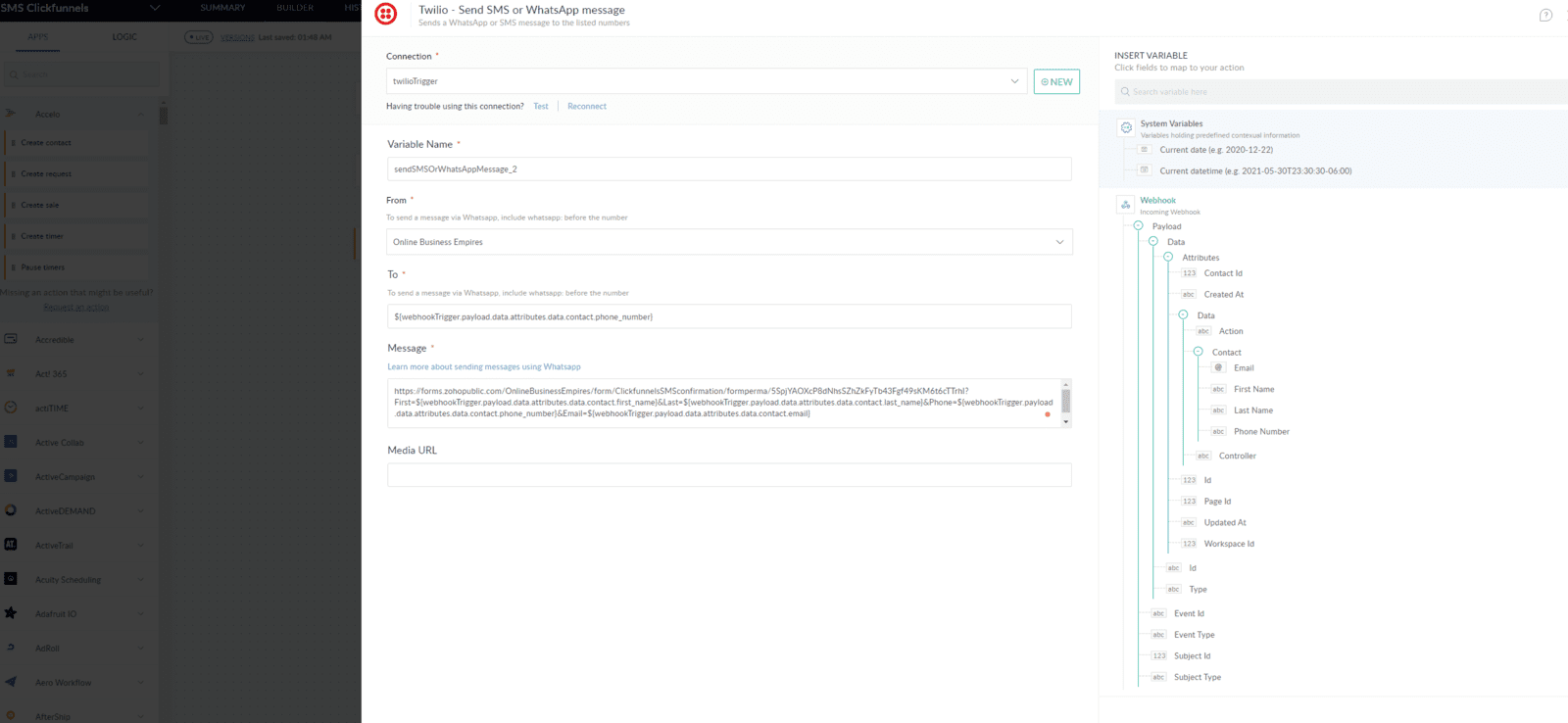Collapse the Contact tree node

(x=1198, y=352)
